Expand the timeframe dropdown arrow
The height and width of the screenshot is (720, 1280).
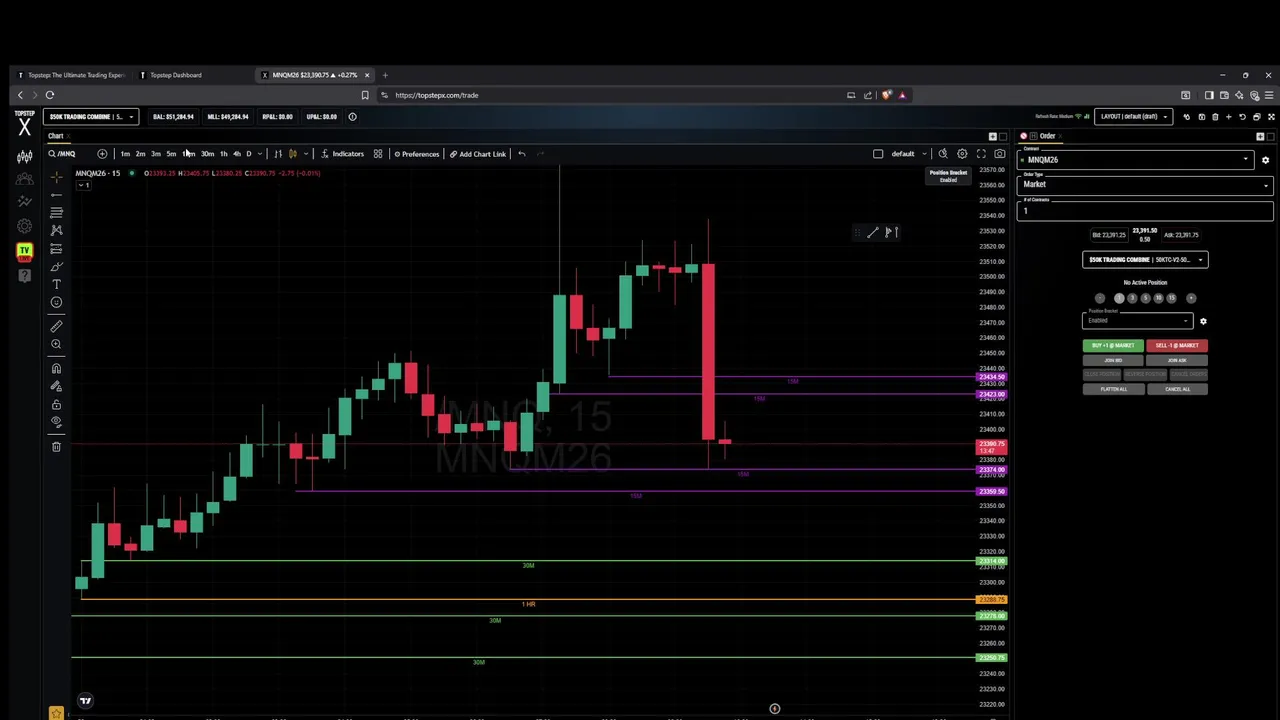point(260,154)
